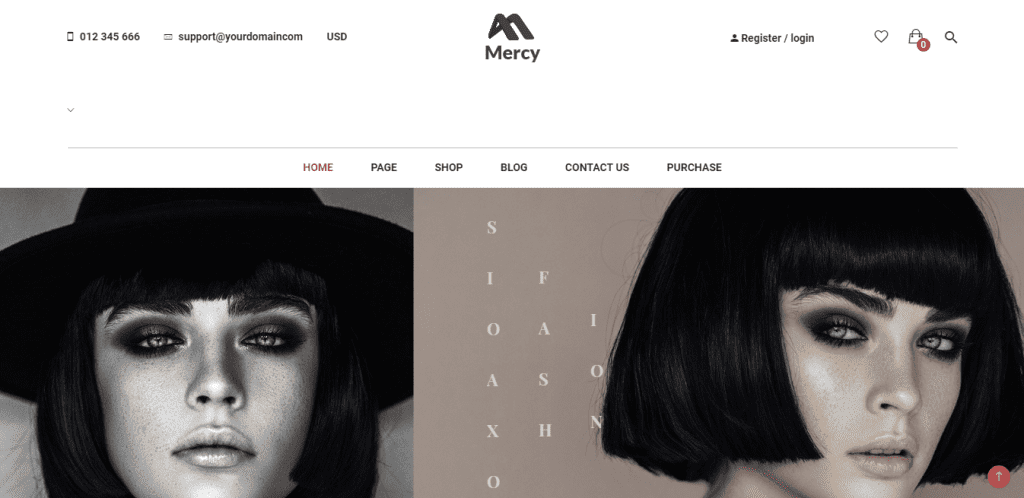
Task: Click the search magnifier icon
Action: click(951, 37)
